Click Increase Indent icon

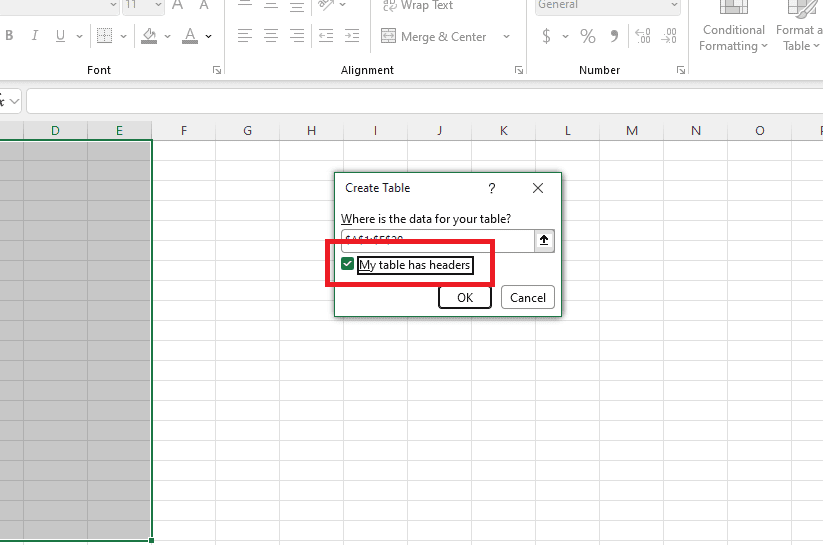click(x=352, y=36)
